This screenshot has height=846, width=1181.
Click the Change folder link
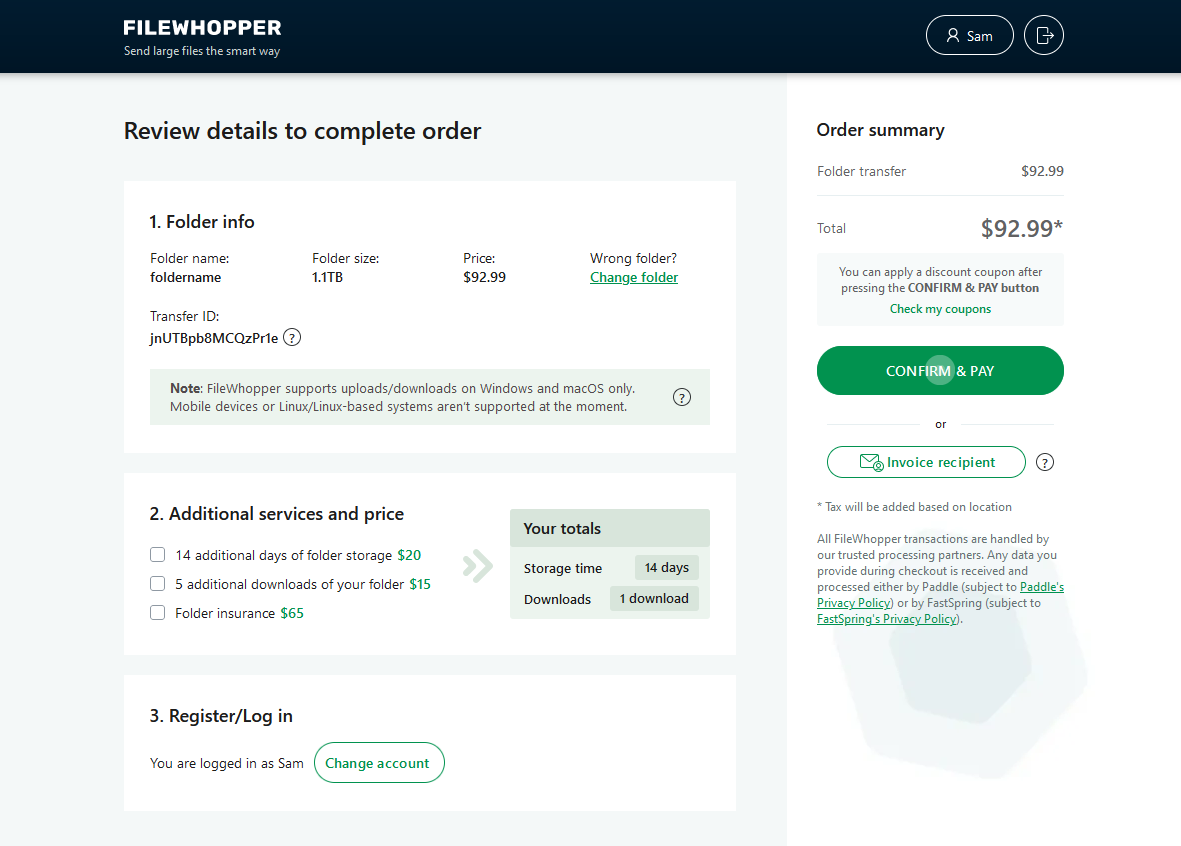pos(633,277)
